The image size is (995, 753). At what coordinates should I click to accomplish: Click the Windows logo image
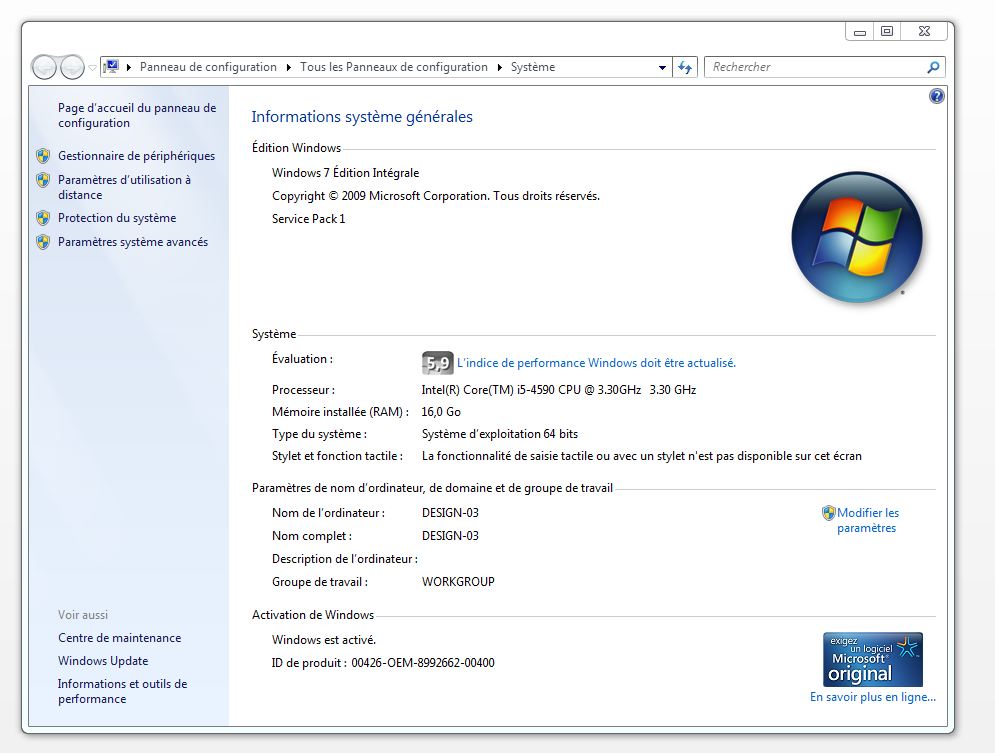point(857,237)
